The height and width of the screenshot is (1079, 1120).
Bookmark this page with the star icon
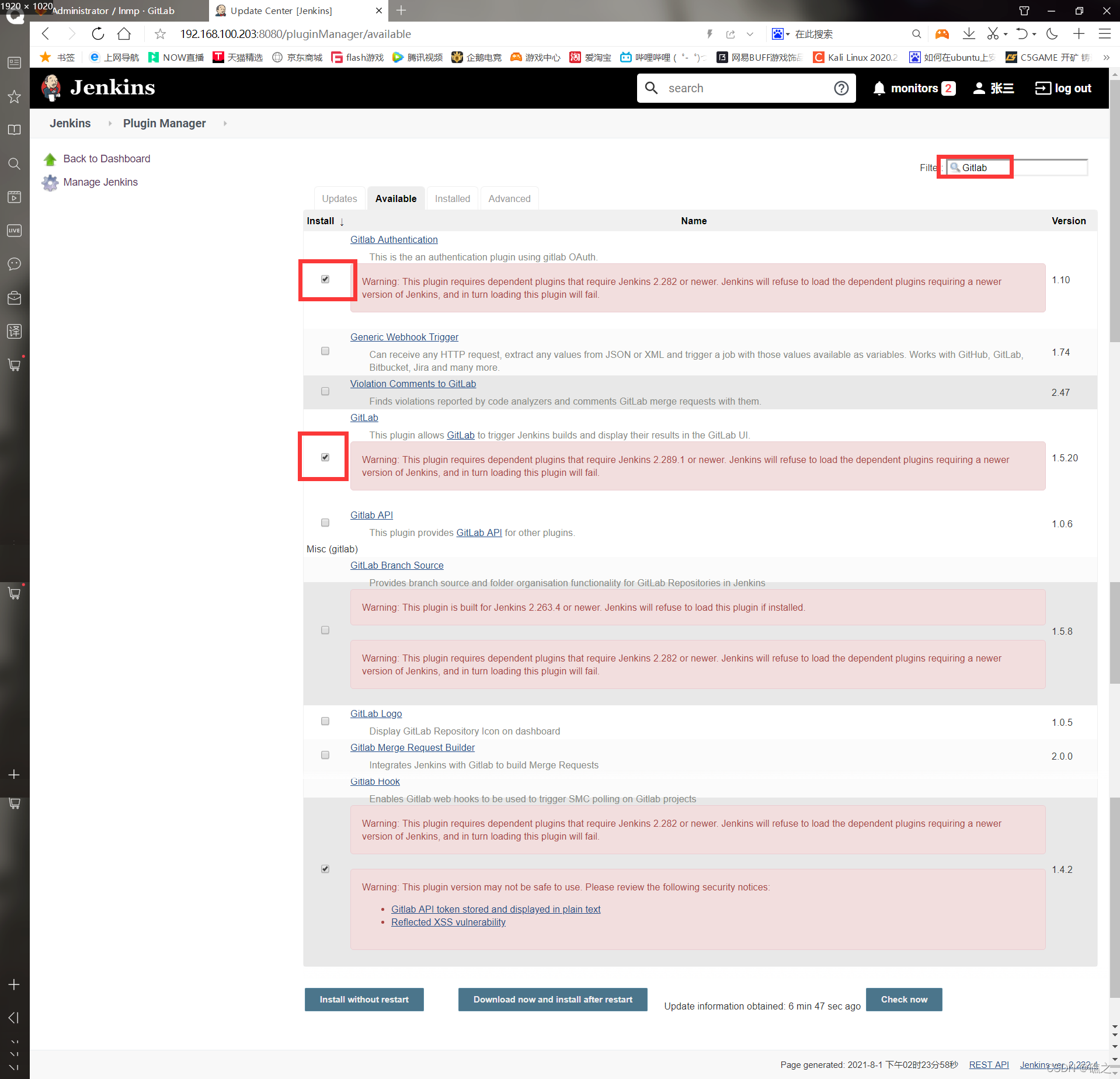(160, 34)
